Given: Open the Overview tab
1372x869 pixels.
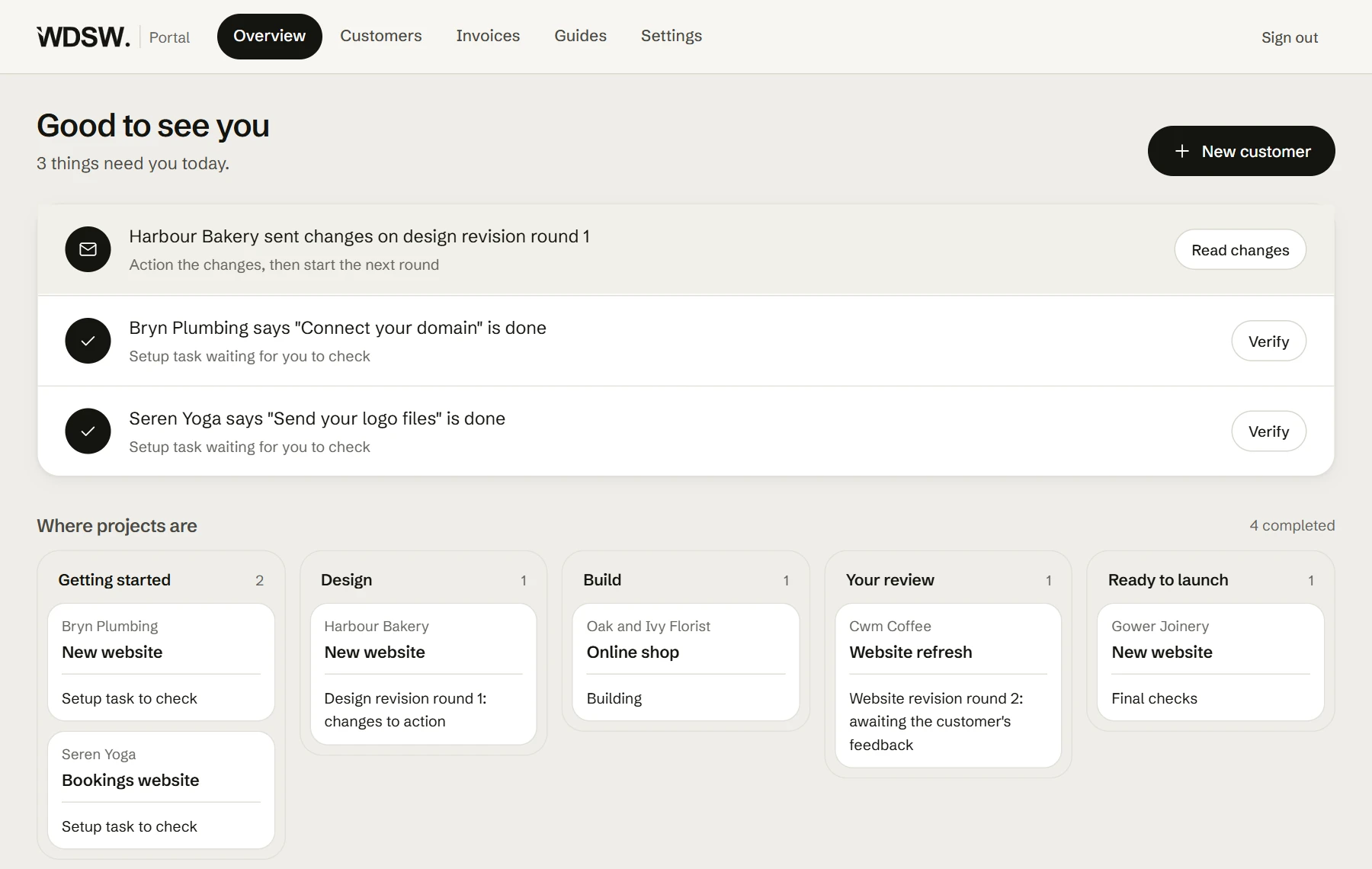Looking at the screenshot, I should click(x=269, y=36).
